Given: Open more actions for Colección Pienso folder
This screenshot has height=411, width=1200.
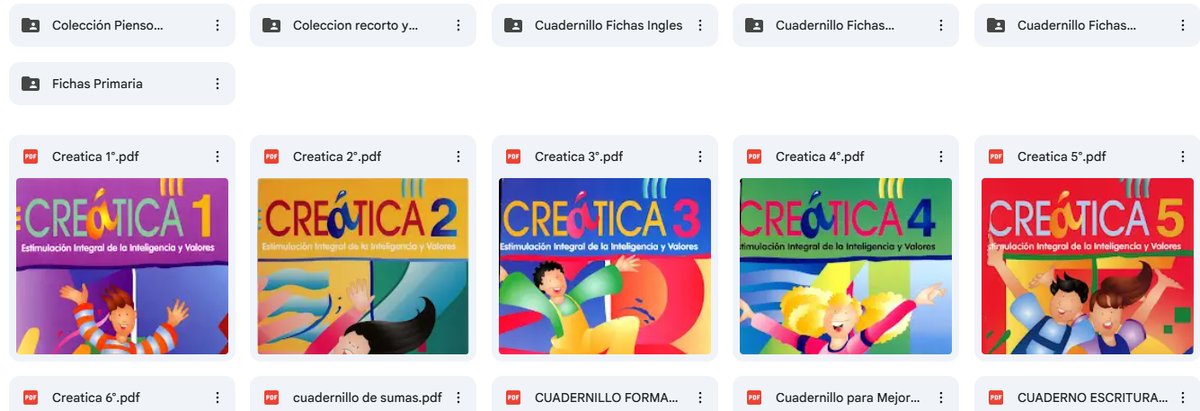Looking at the screenshot, I should pos(217,25).
